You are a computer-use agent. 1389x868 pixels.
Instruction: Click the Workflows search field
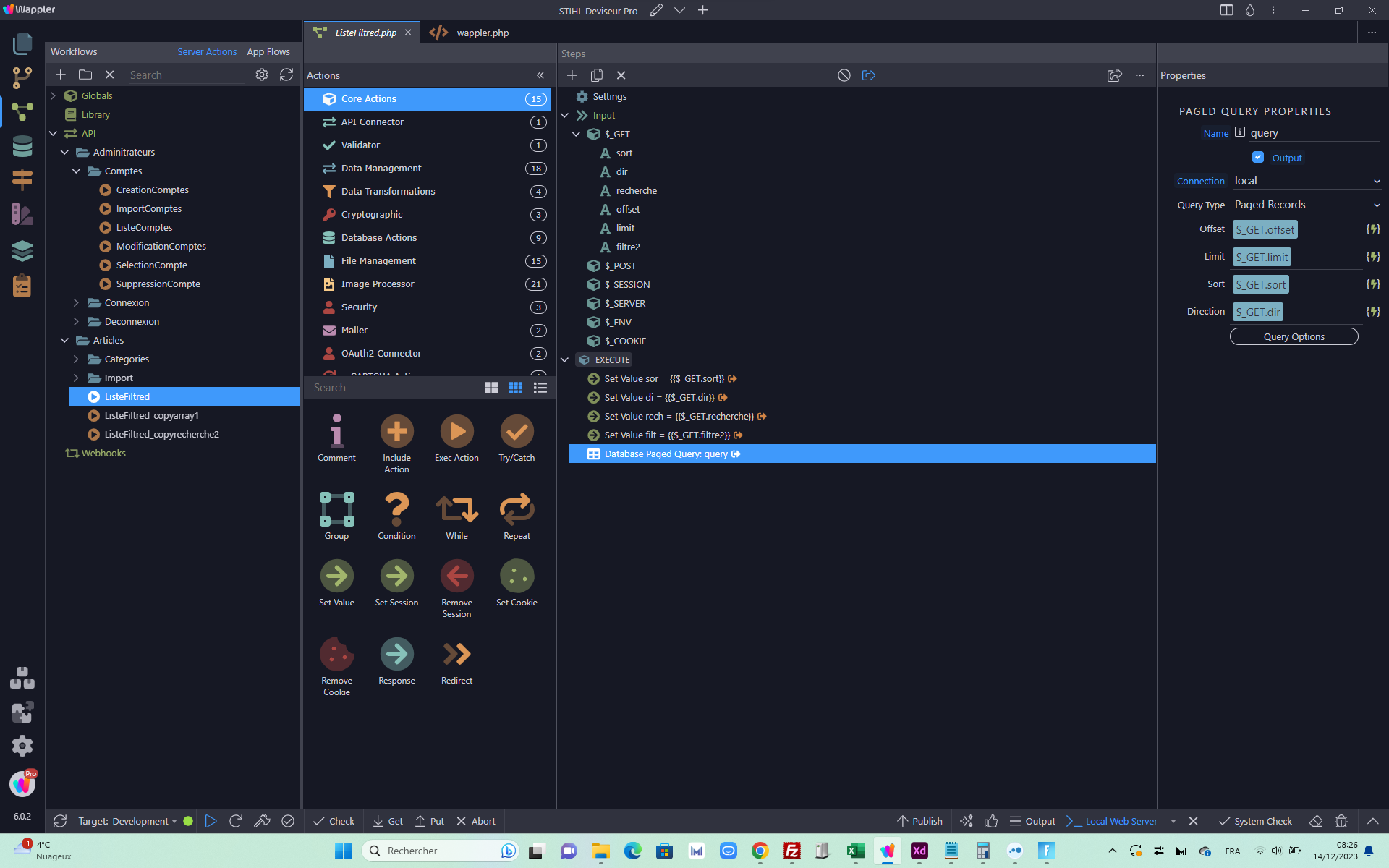[x=187, y=75]
